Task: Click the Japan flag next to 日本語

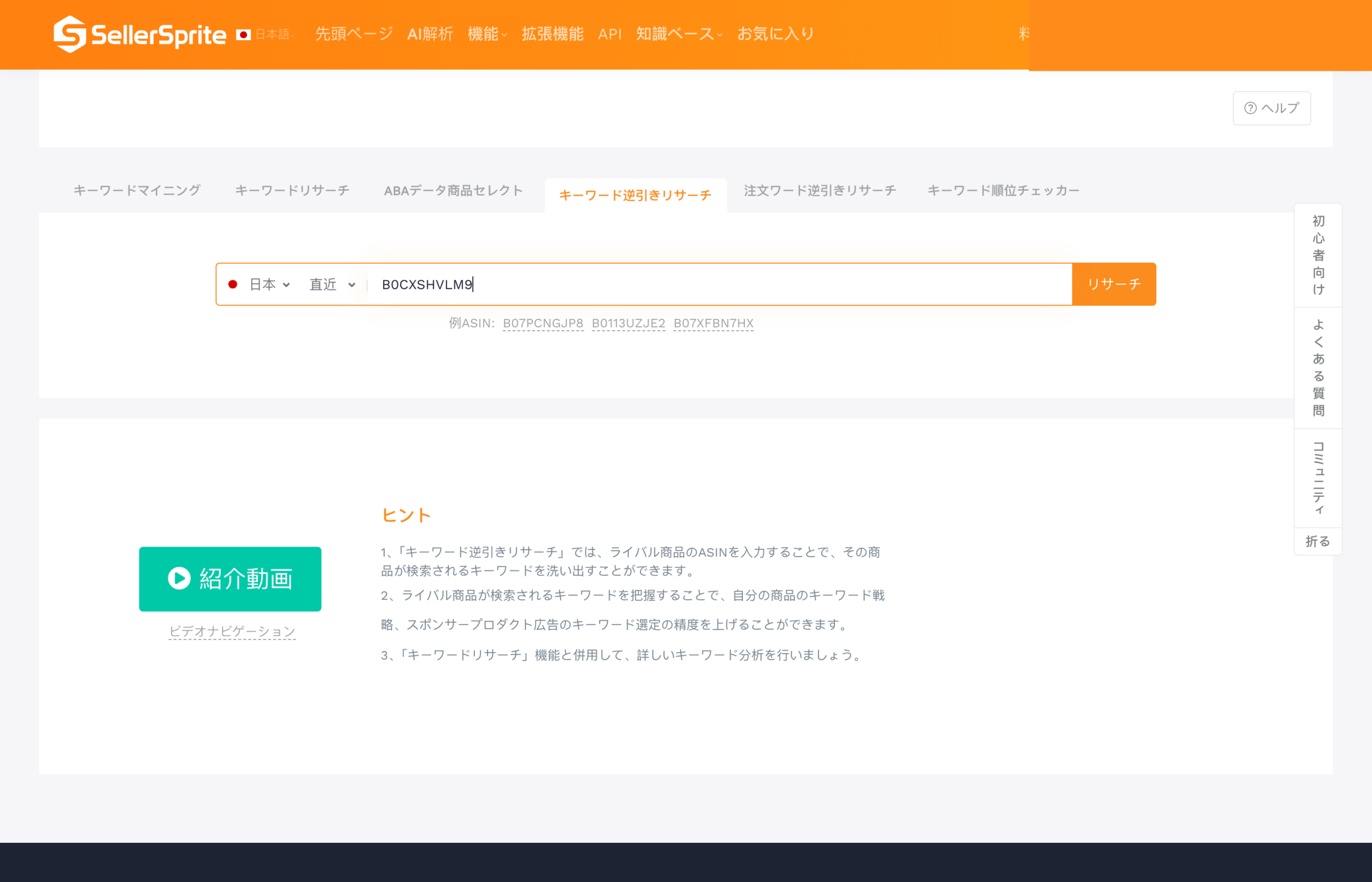Action: click(243, 34)
